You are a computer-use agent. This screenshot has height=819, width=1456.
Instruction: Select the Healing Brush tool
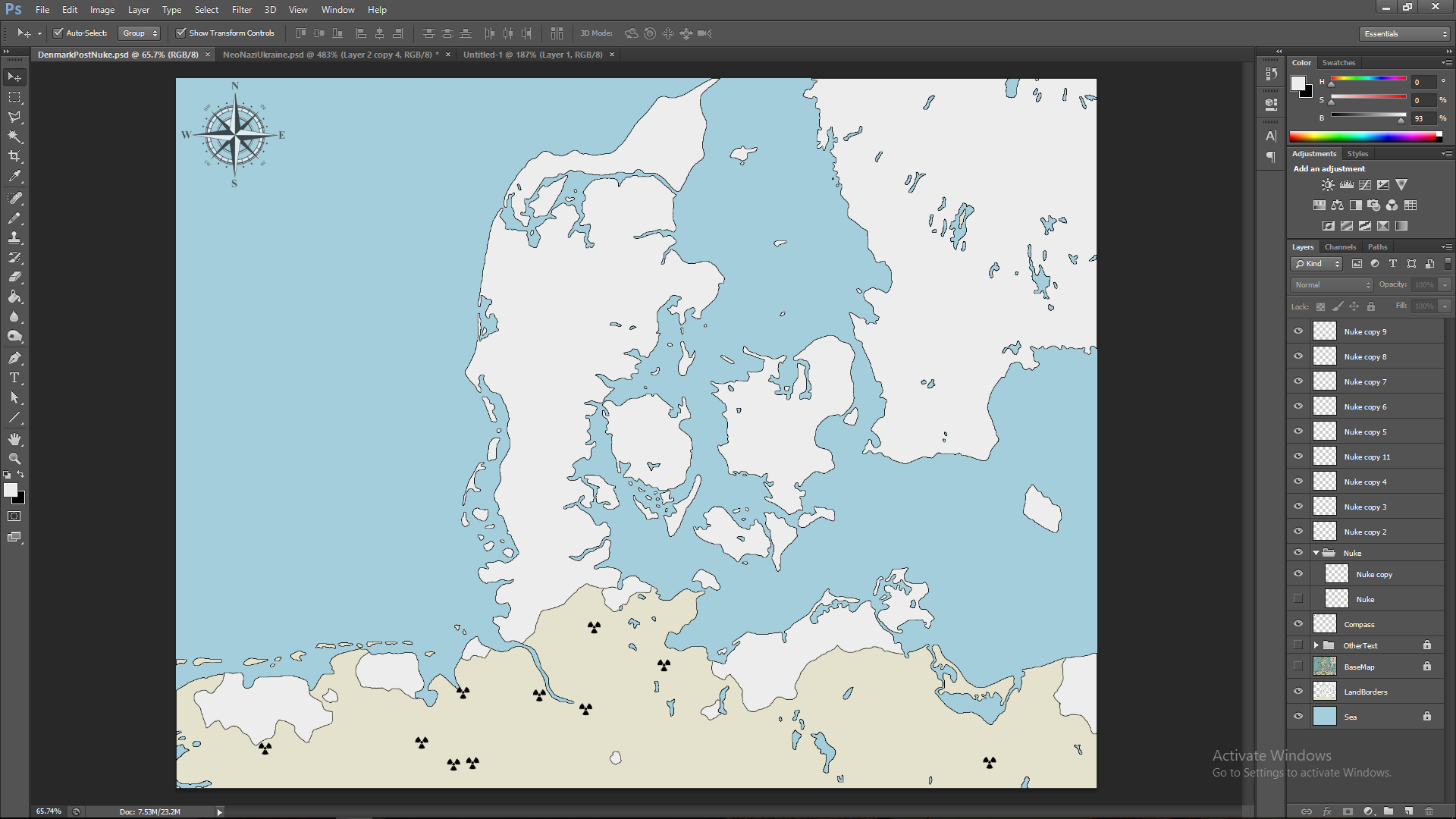[x=14, y=199]
